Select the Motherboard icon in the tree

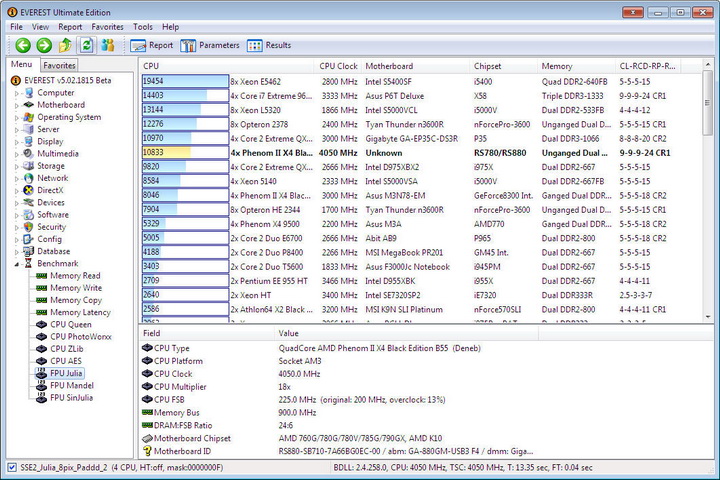29,105
